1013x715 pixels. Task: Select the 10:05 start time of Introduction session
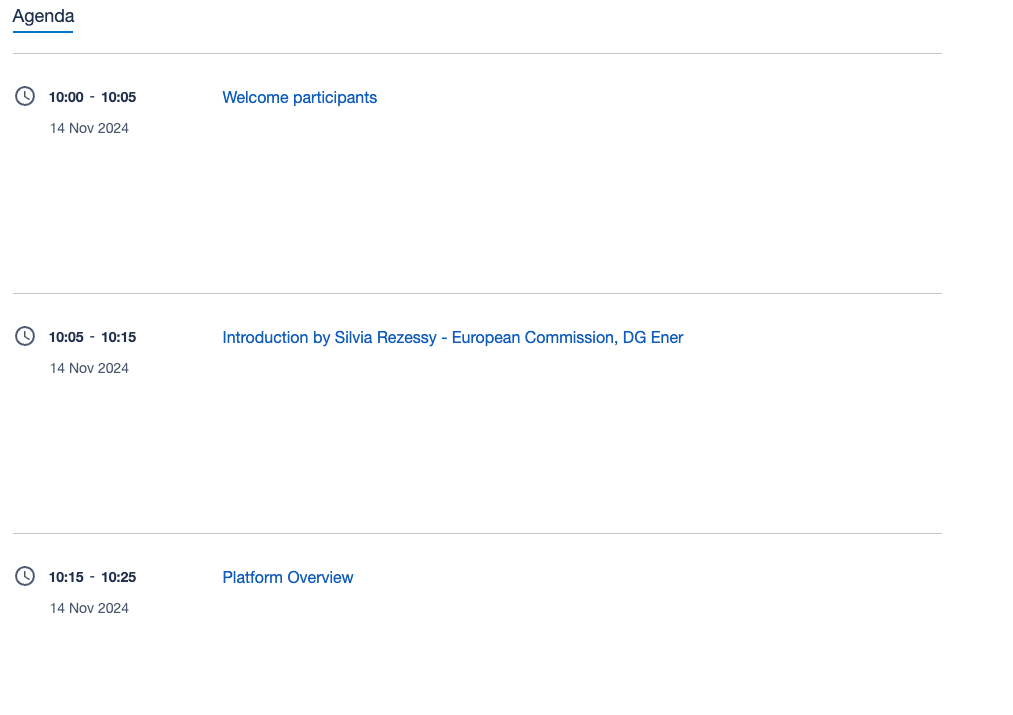pos(66,337)
